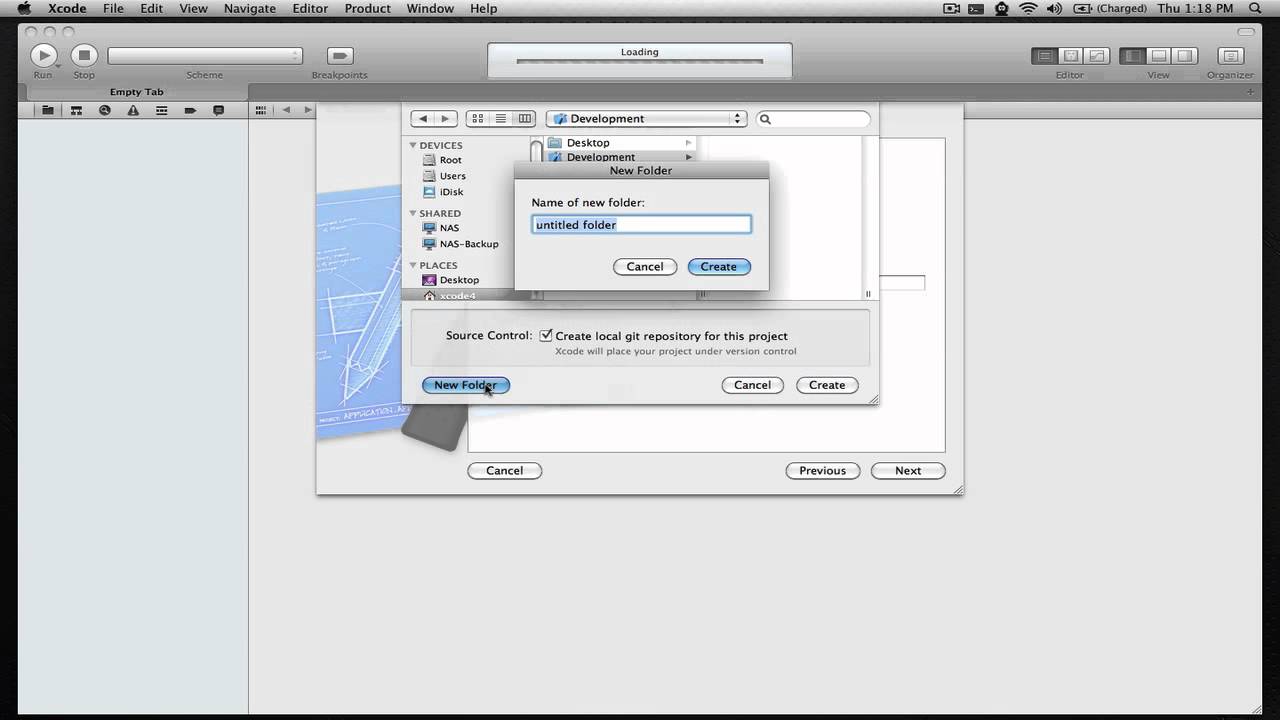
Task: Switch save dialog to column view
Action: pos(525,118)
